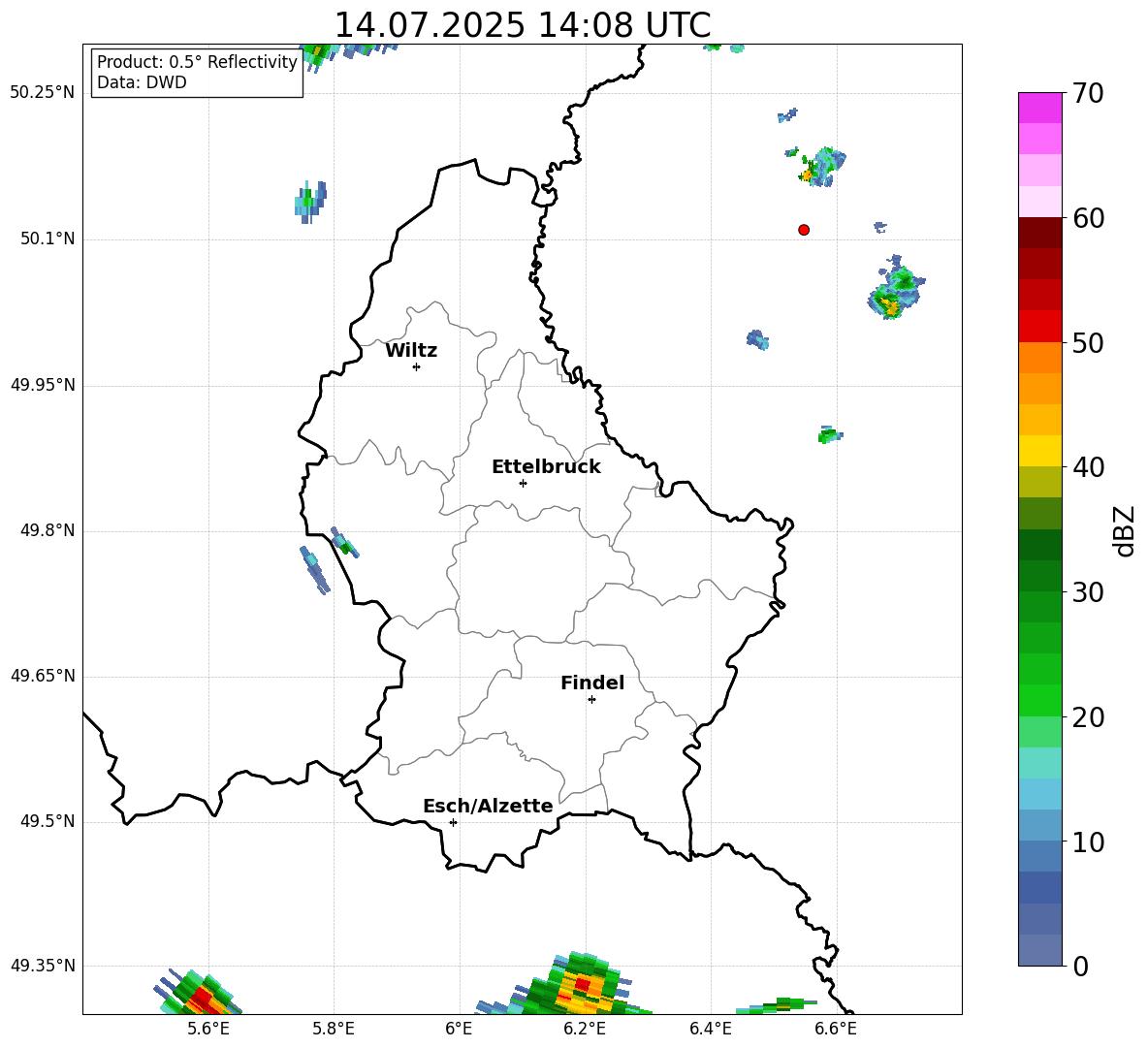Click the magenta top segment of the colorbar

[1040, 108]
